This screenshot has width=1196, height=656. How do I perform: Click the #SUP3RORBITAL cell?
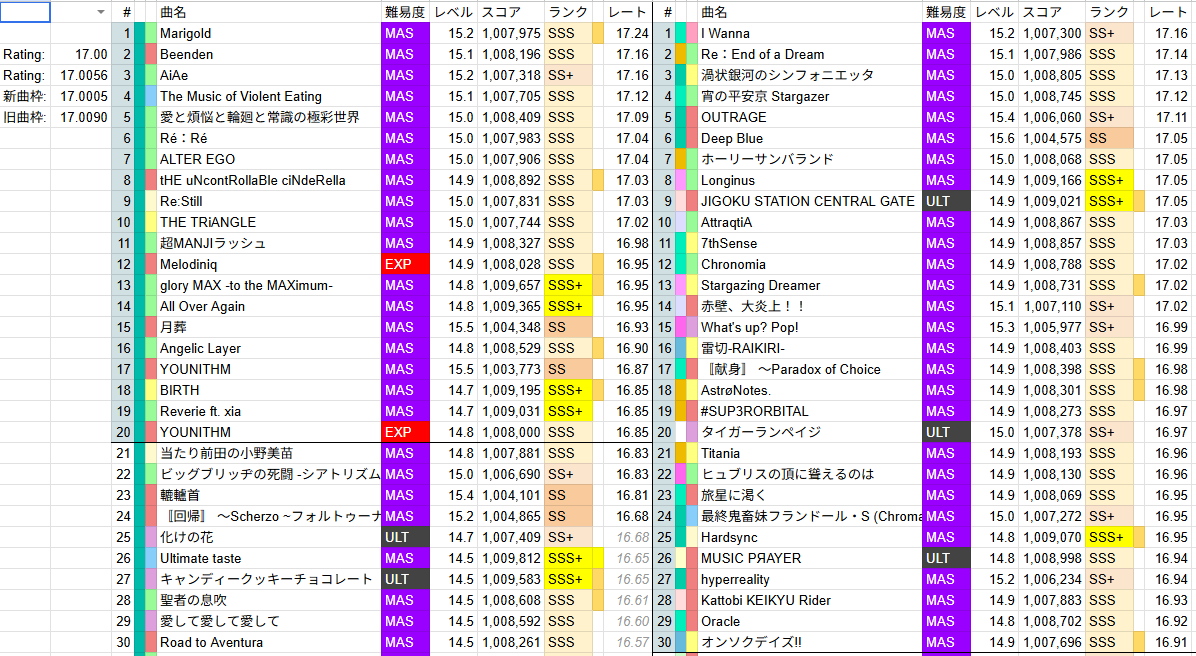810,411
